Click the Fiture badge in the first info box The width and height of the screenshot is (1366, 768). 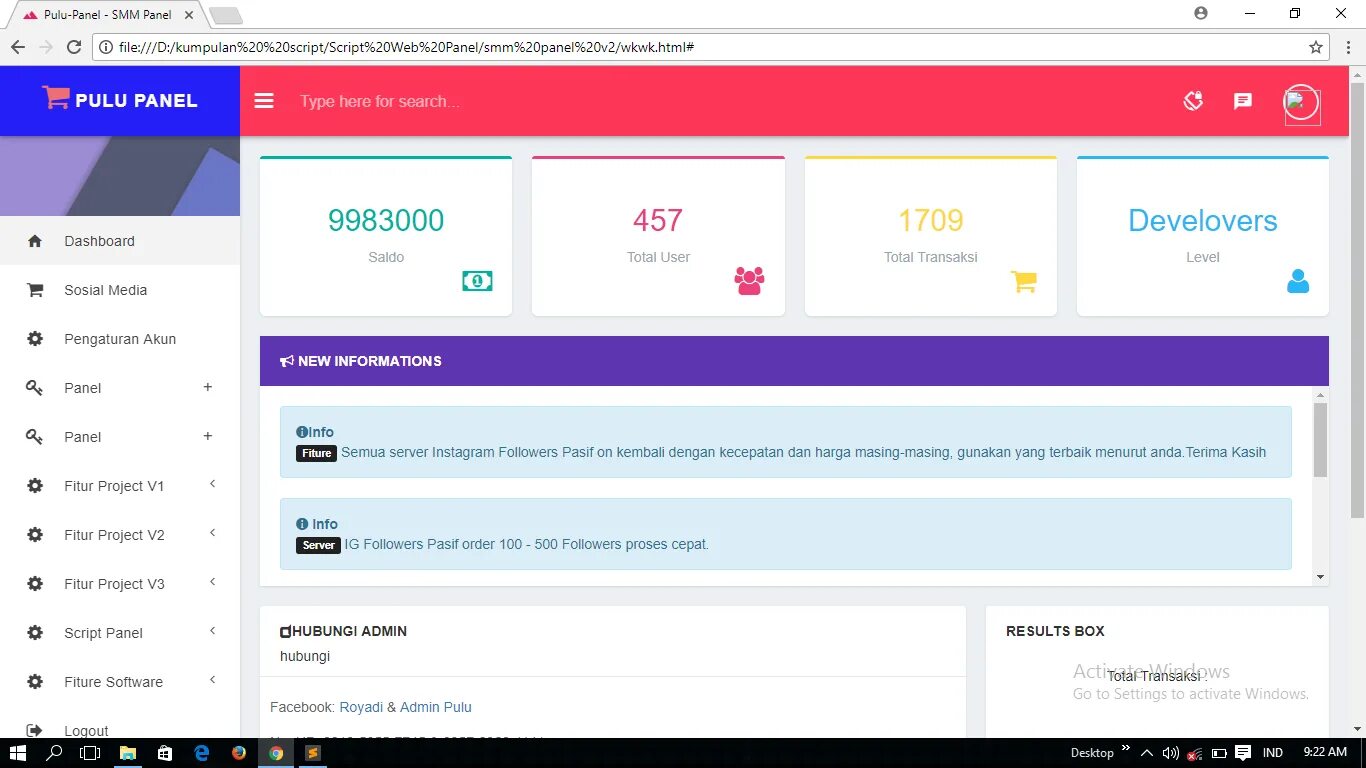pyautogui.click(x=316, y=453)
